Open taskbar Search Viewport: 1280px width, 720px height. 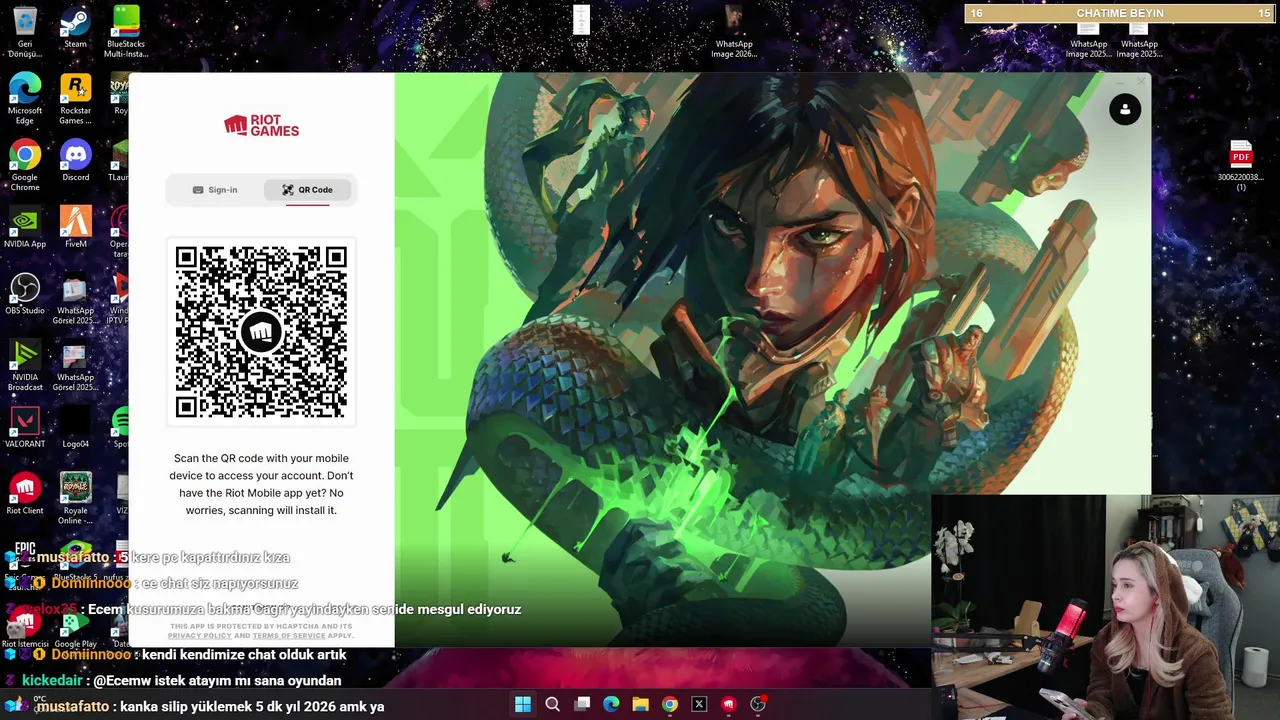[552, 704]
